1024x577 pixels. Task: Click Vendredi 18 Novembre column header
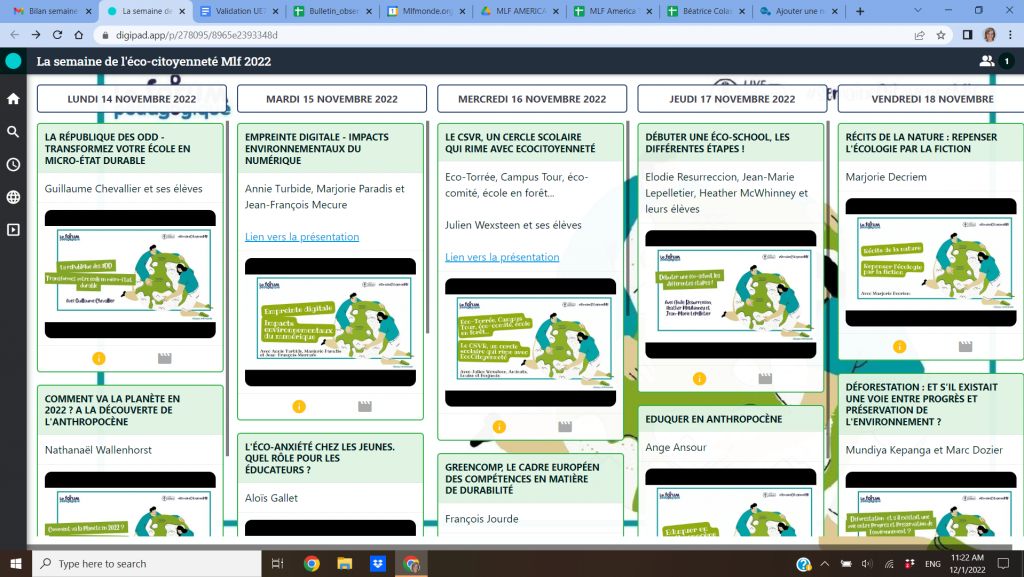(x=932, y=99)
